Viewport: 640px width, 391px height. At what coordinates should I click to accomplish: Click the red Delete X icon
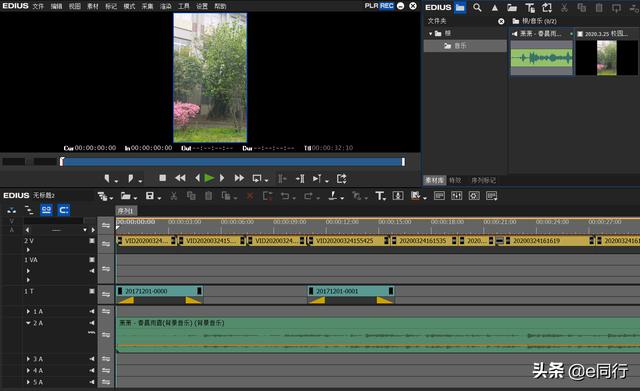(x=250, y=196)
